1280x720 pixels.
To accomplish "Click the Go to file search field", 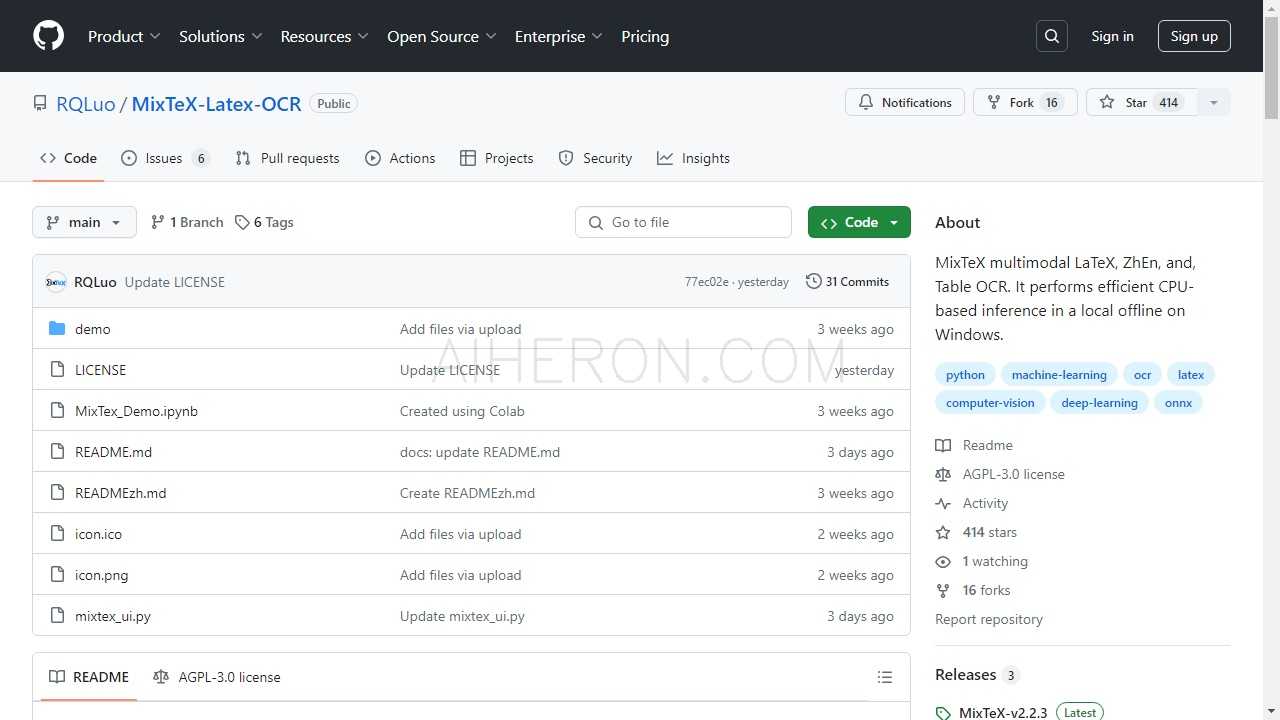I will pos(683,222).
